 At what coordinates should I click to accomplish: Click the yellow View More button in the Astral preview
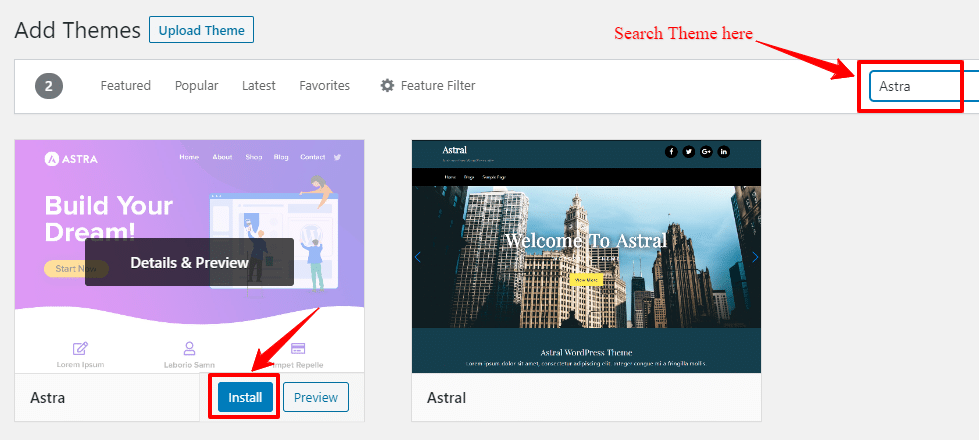(x=586, y=280)
